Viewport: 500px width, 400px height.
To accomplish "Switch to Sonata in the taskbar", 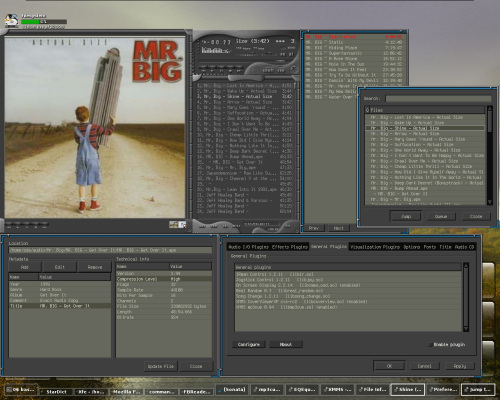I will pyautogui.click(x=232, y=389).
